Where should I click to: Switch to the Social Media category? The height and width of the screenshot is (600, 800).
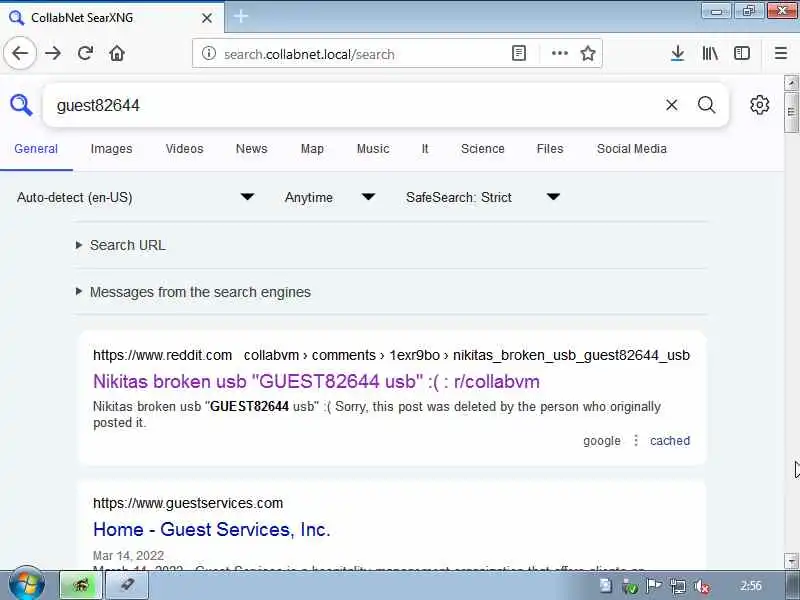pos(632,148)
